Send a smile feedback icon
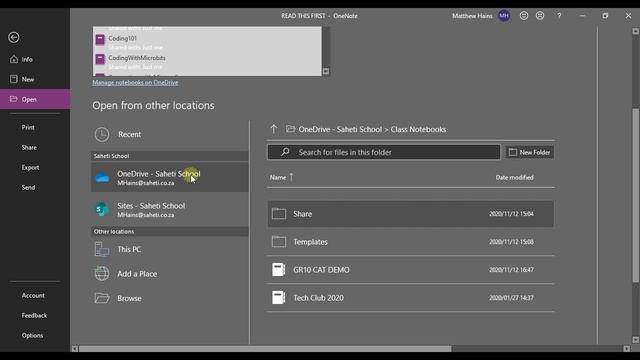Screen dimensions: 640x360 pyautogui.click(x=524, y=16)
